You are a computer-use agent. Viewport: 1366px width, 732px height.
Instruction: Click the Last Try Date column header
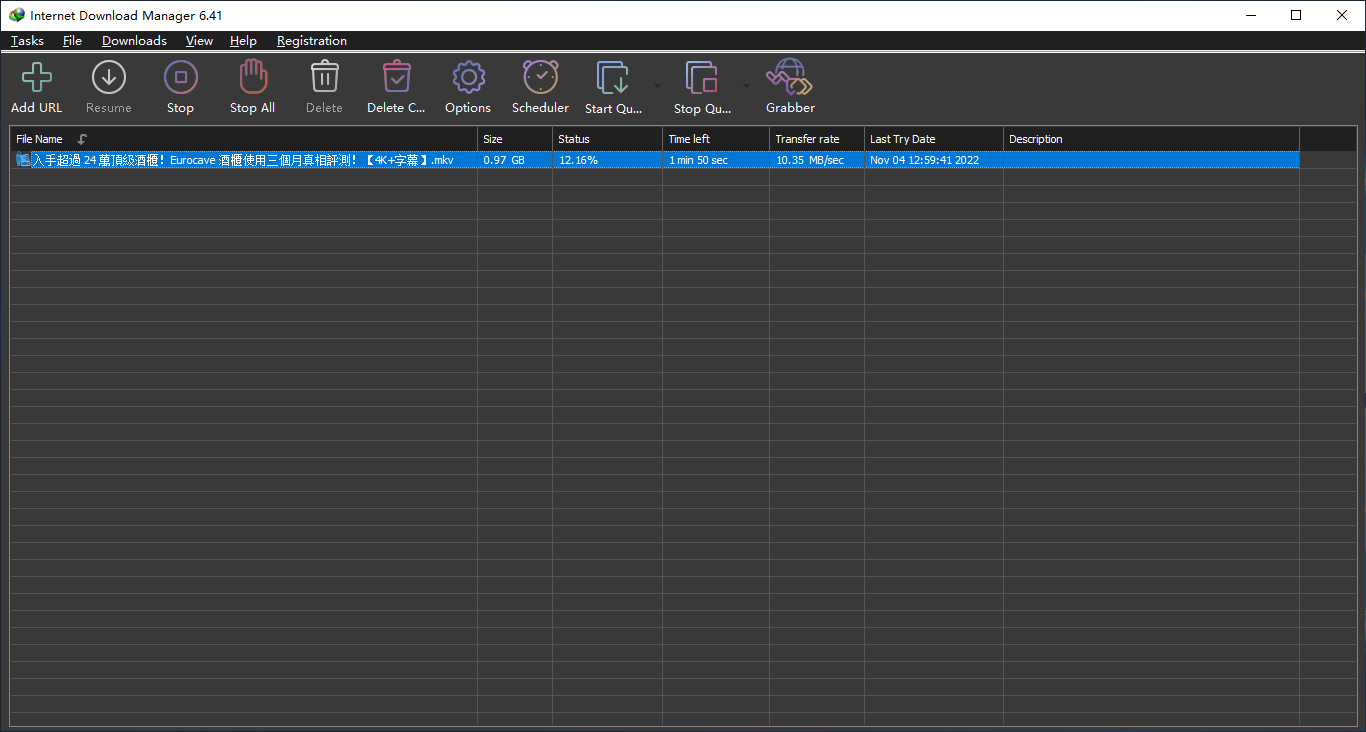(x=902, y=139)
